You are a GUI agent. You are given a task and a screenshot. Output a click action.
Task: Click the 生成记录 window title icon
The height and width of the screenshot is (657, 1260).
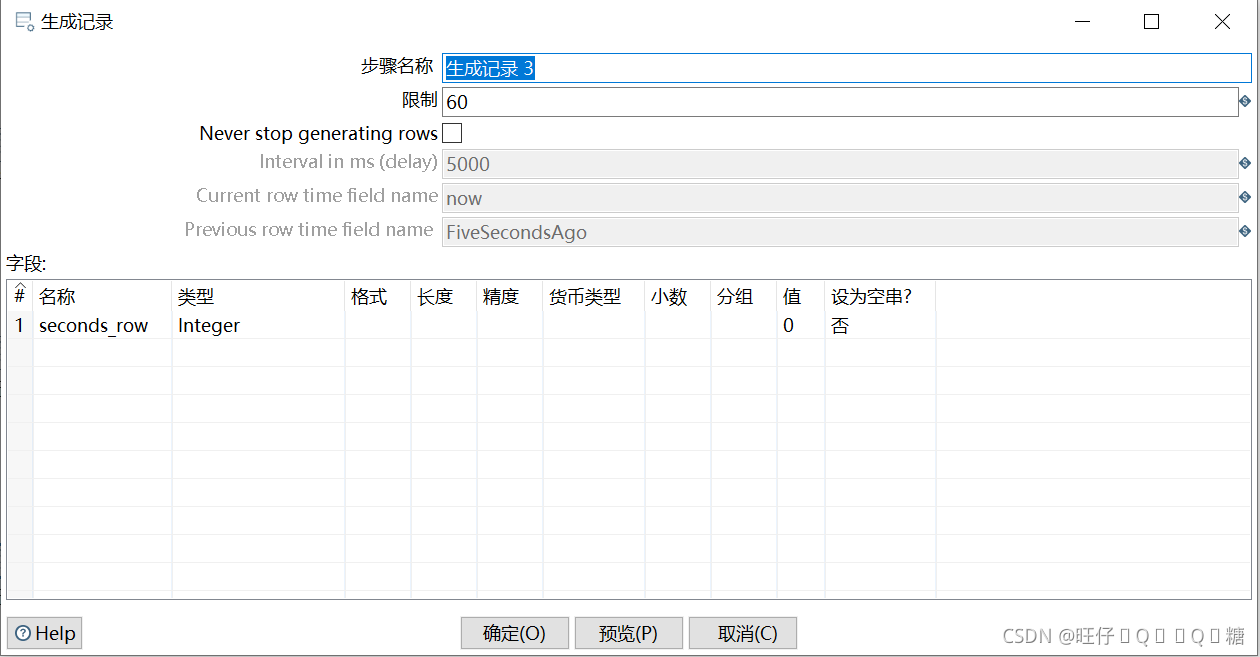(25, 22)
